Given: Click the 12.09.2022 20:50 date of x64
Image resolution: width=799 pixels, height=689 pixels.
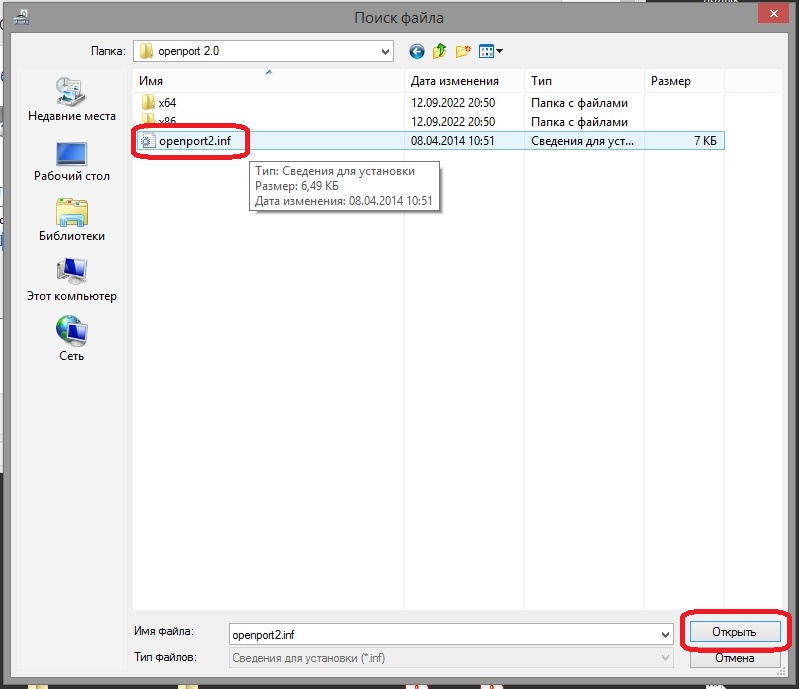Looking at the screenshot, I should [x=453, y=103].
